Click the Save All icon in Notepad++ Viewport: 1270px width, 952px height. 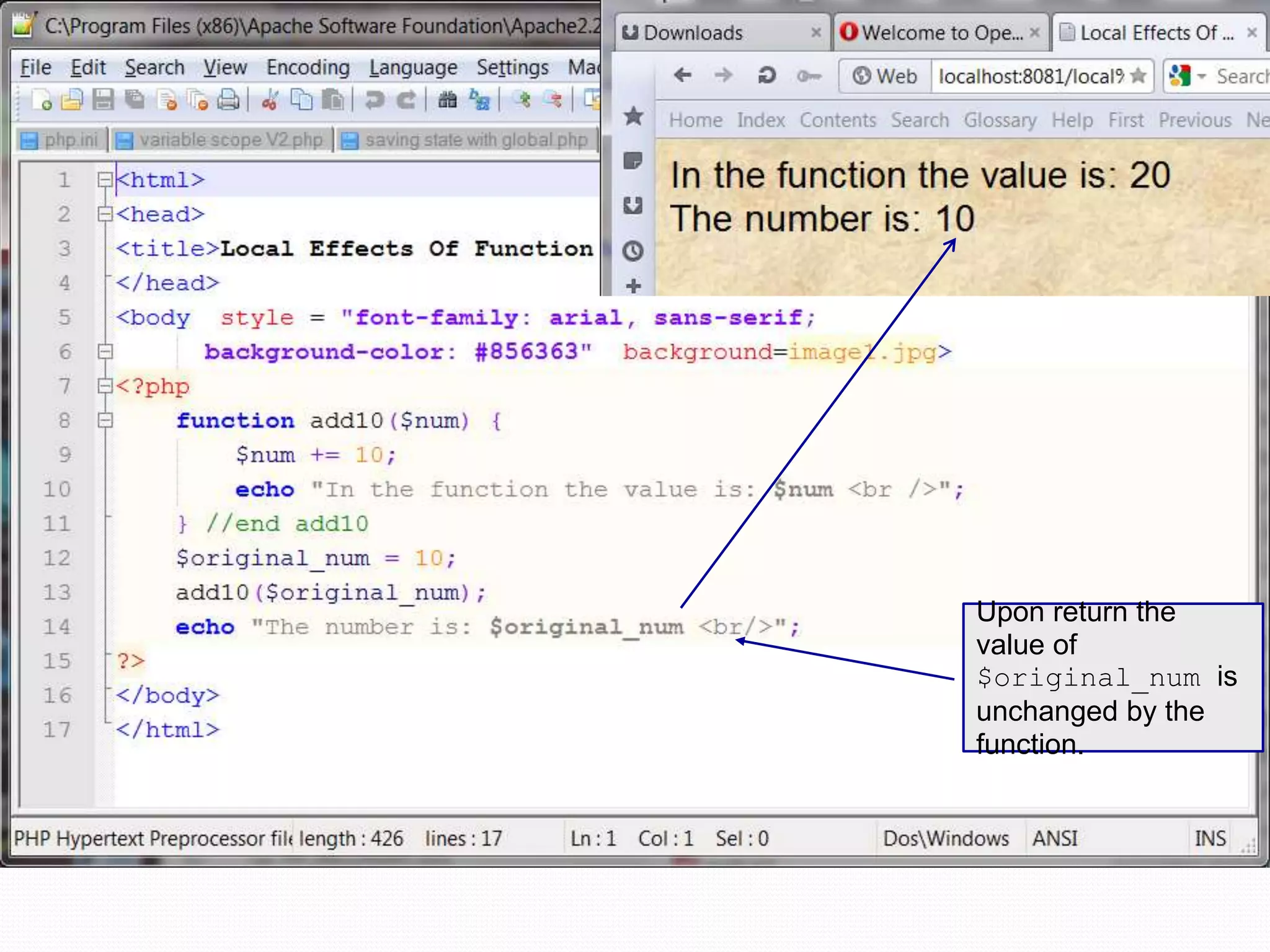click(135, 100)
